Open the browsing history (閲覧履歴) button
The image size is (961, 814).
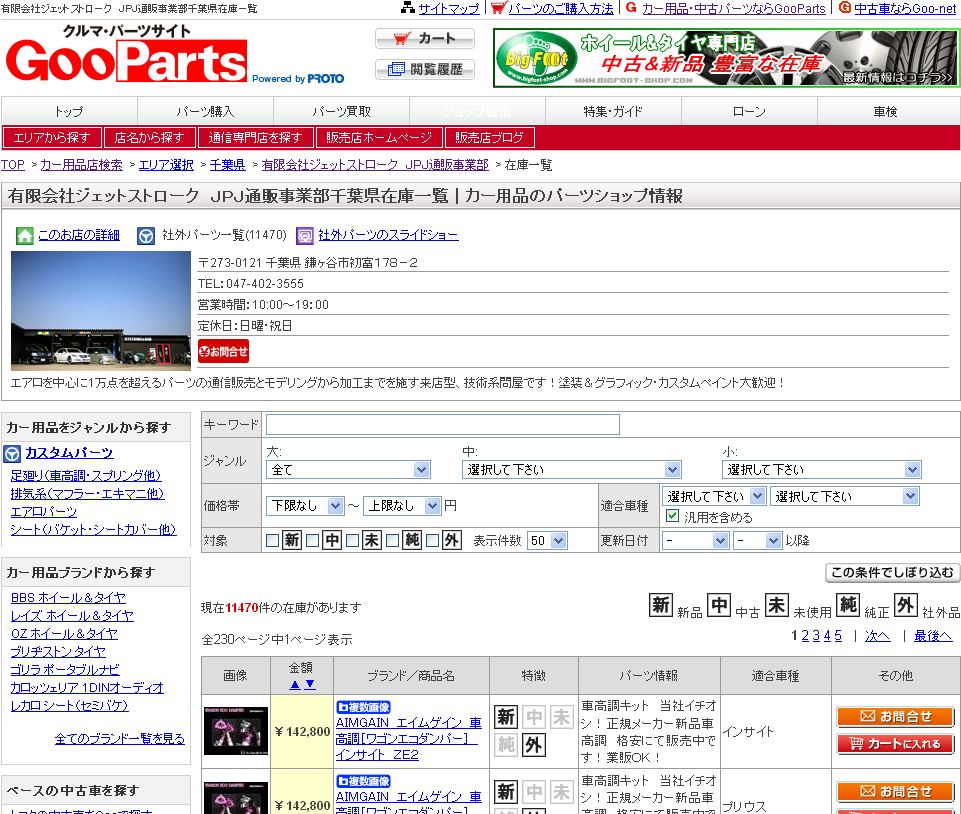coord(425,69)
